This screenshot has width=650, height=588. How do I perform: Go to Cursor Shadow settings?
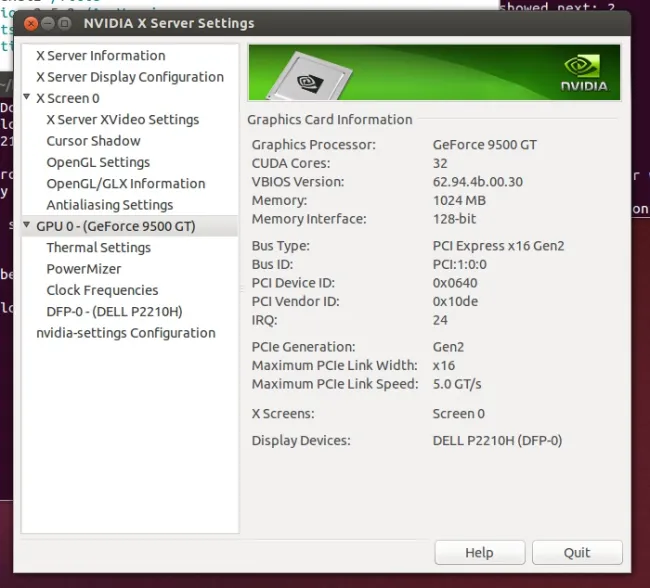pos(93,141)
